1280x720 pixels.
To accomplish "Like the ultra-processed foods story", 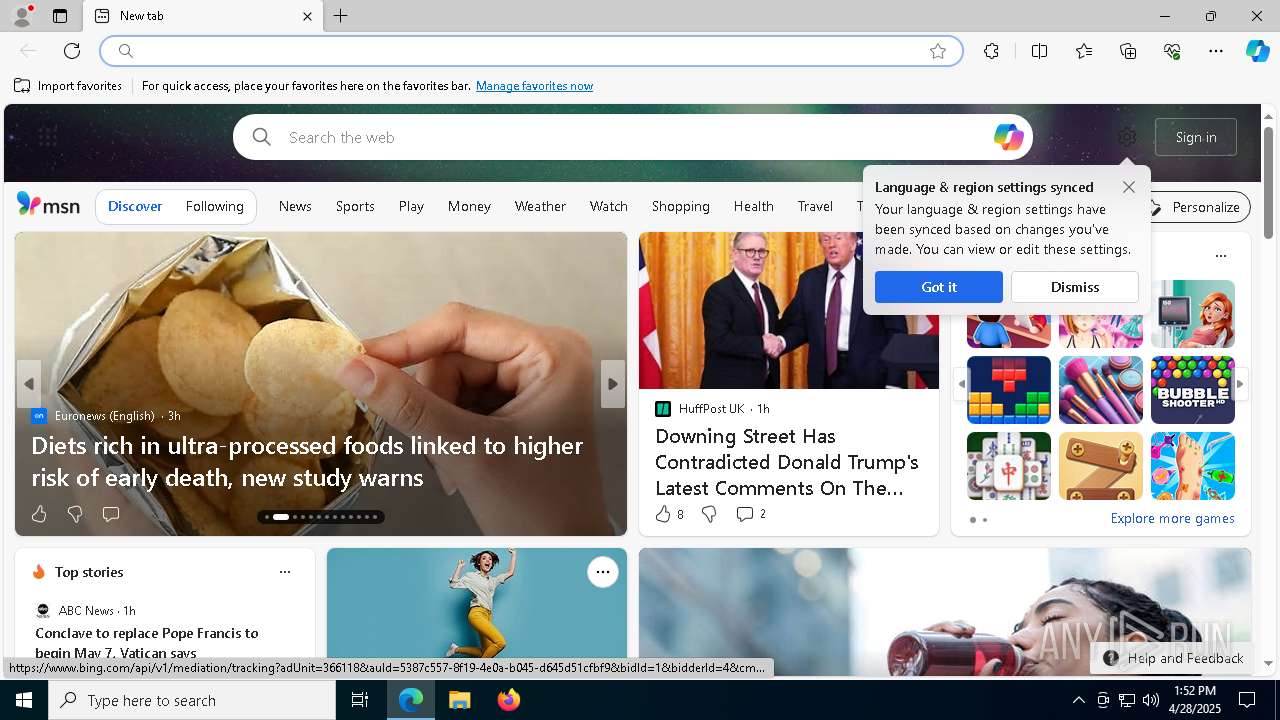I will tap(39, 514).
